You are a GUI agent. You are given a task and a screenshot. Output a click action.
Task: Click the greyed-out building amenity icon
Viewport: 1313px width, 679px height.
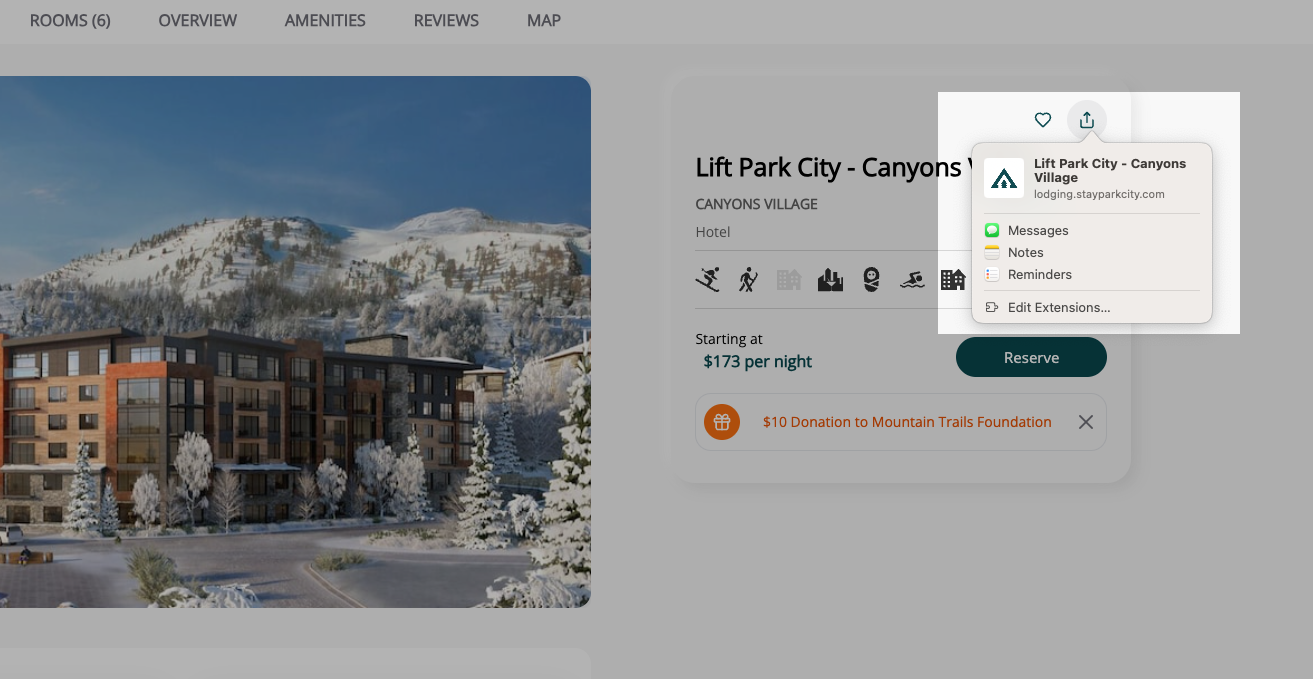(x=789, y=279)
